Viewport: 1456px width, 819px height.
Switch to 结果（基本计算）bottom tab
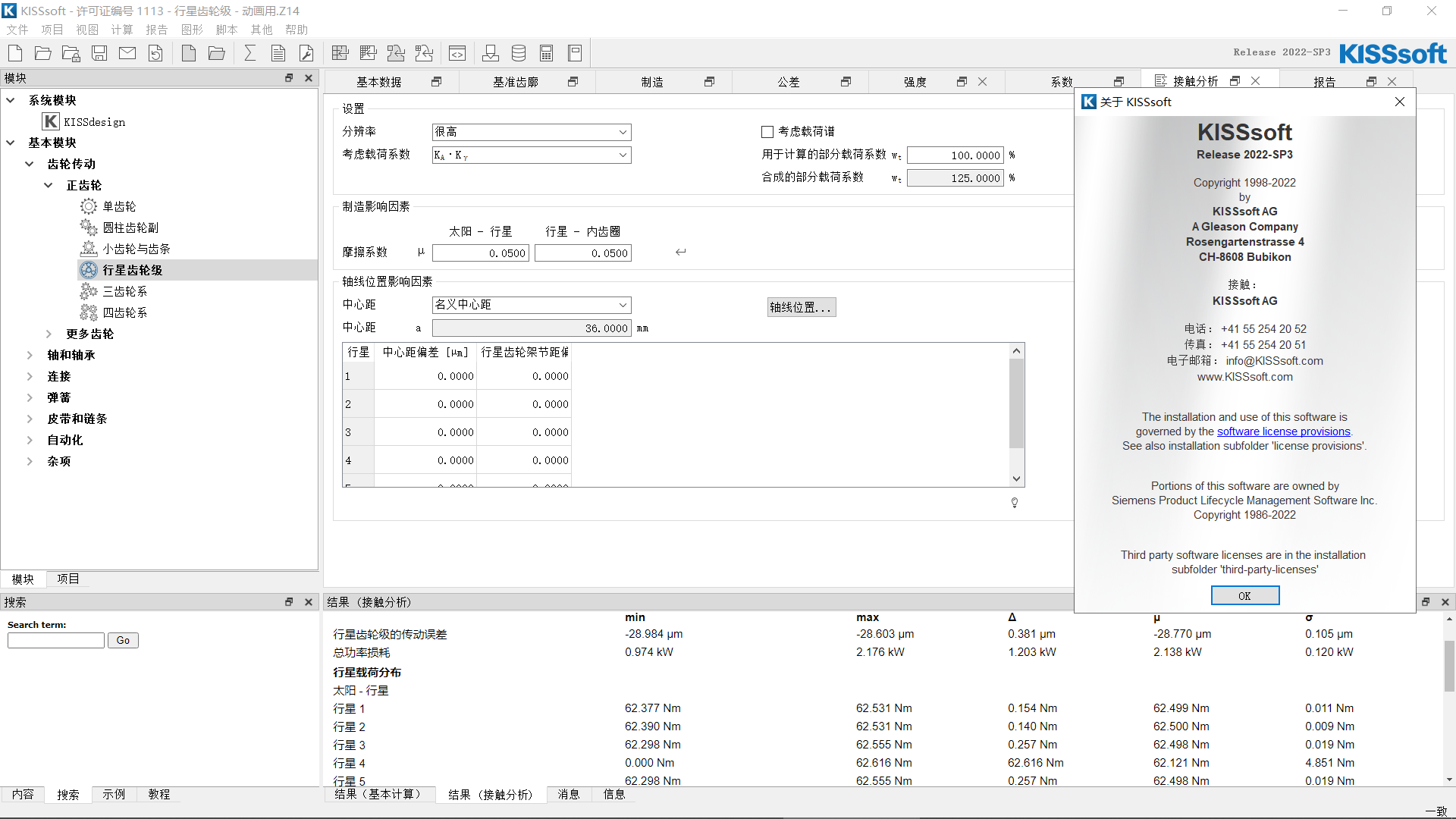pyautogui.click(x=380, y=794)
